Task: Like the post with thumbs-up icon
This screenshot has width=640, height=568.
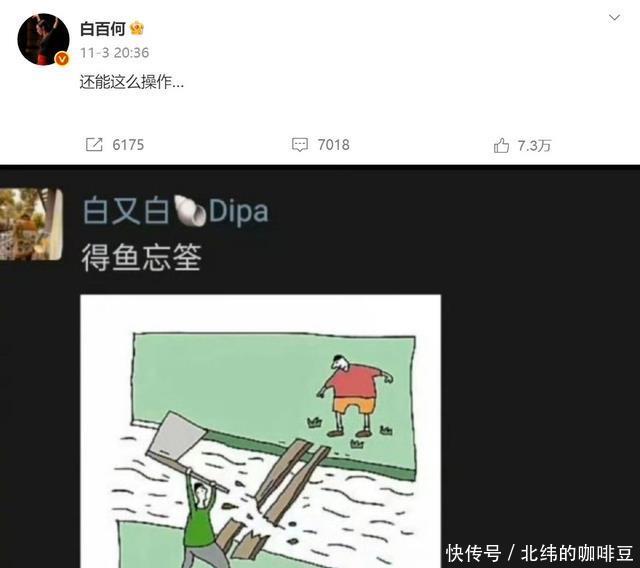Action: (501, 145)
